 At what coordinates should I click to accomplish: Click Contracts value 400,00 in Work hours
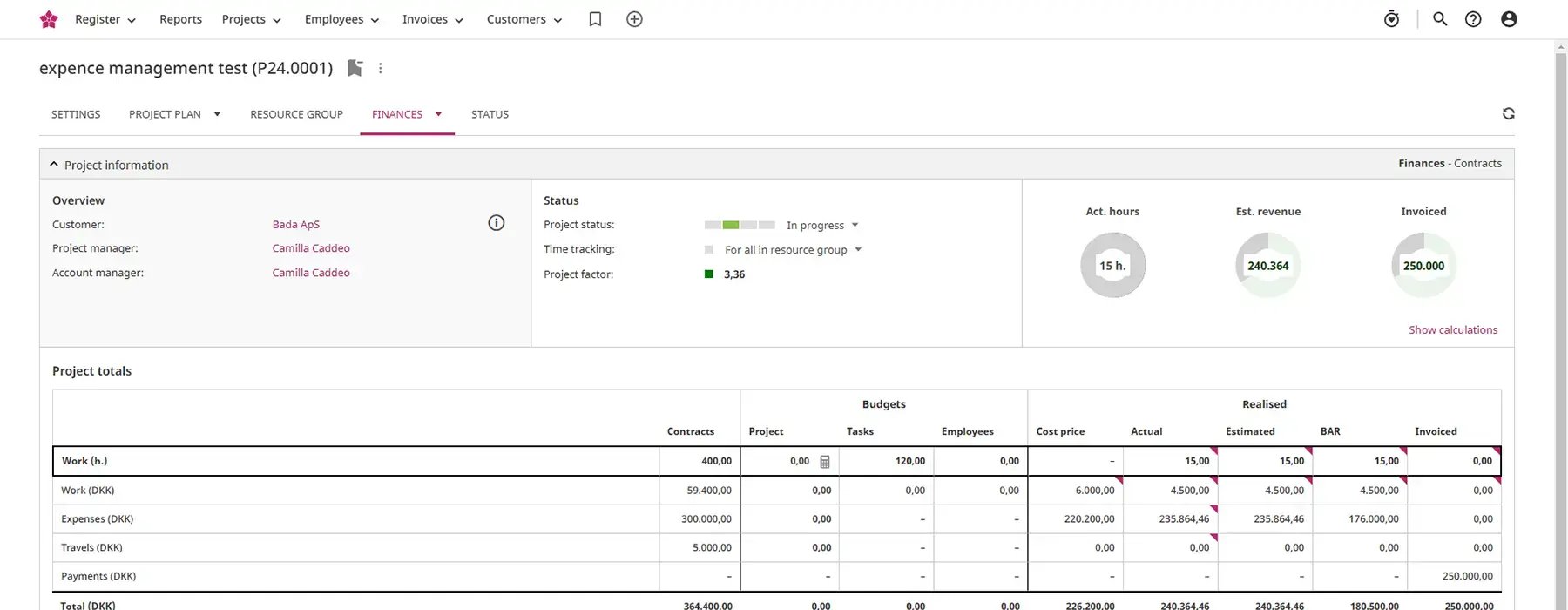(716, 461)
